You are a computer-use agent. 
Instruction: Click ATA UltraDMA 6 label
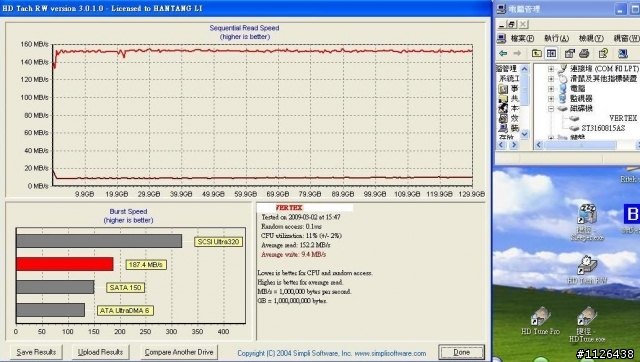[125, 311]
